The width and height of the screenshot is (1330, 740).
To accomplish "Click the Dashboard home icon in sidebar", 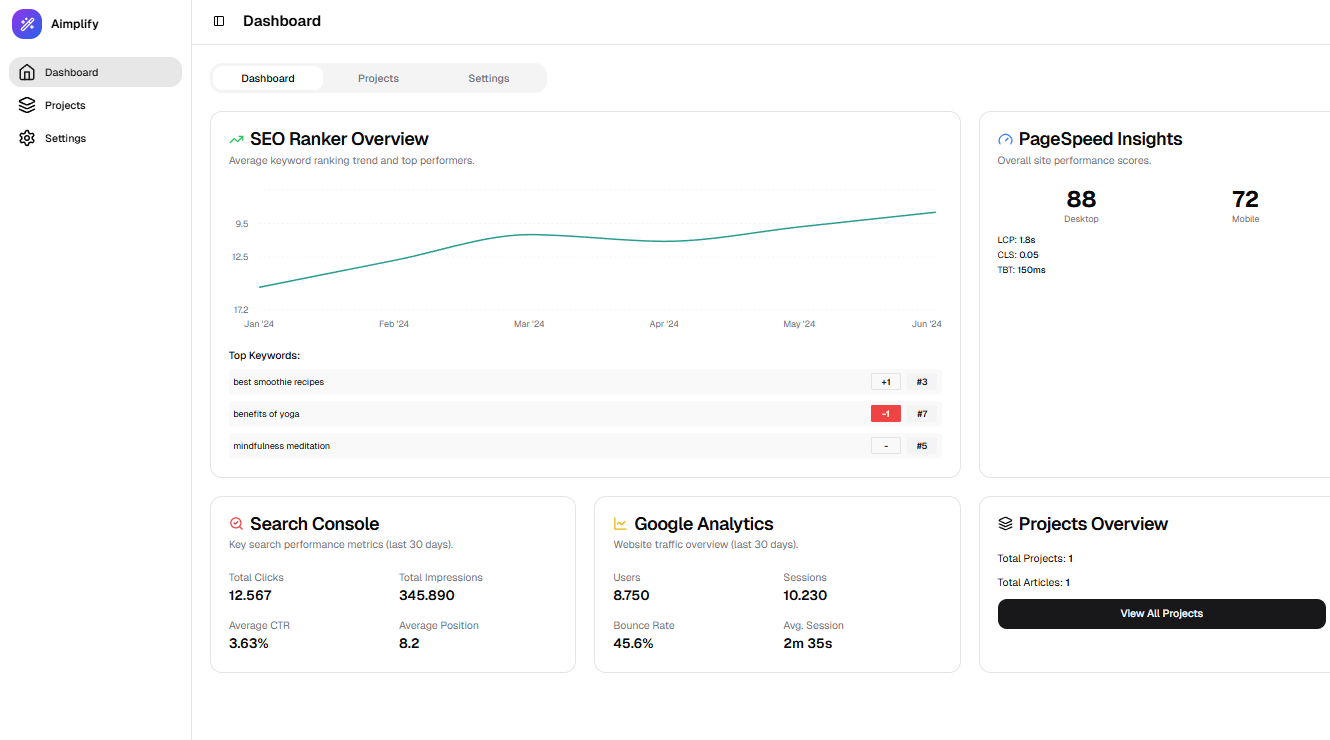I will pyautogui.click(x=27, y=72).
